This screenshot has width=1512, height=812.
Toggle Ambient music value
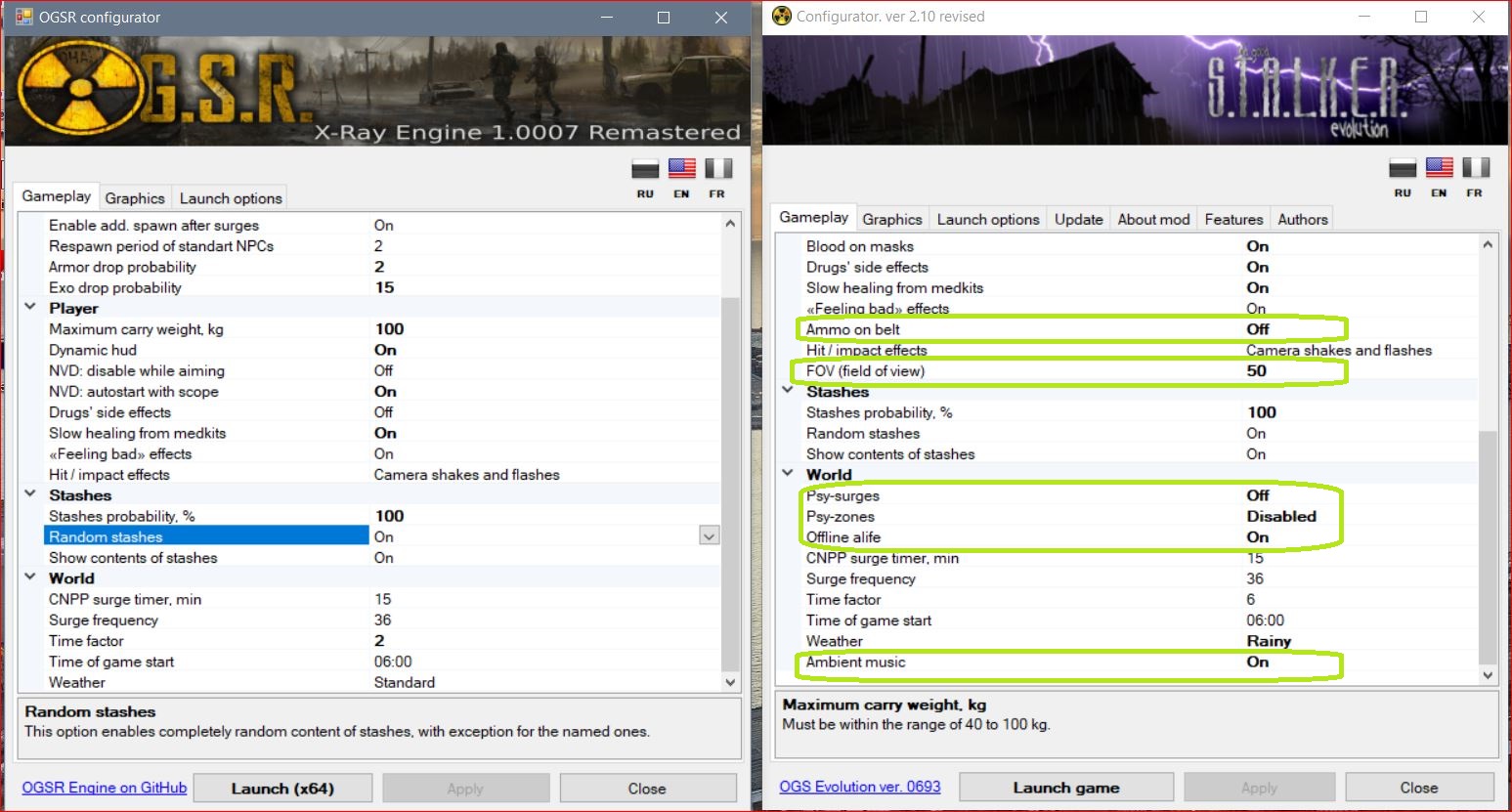coord(1258,662)
